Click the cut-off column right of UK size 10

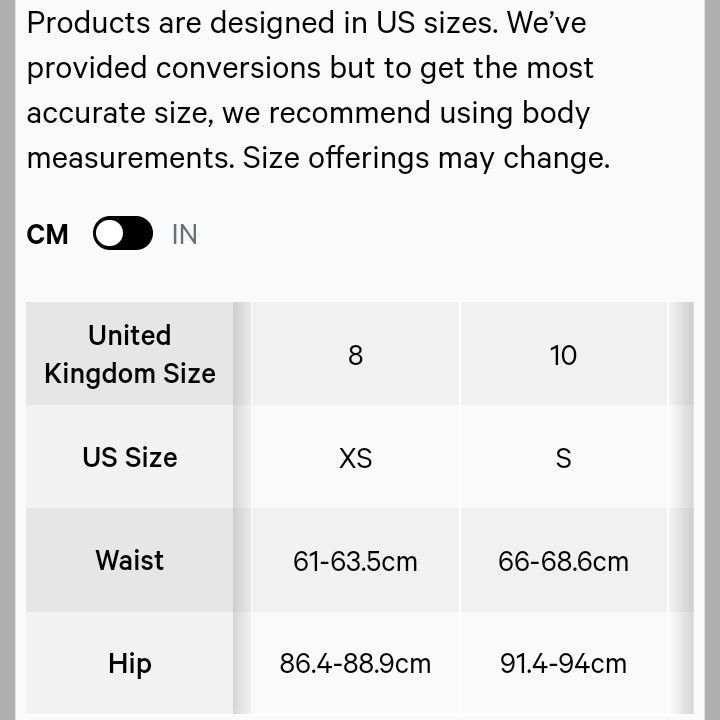[681, 355]
